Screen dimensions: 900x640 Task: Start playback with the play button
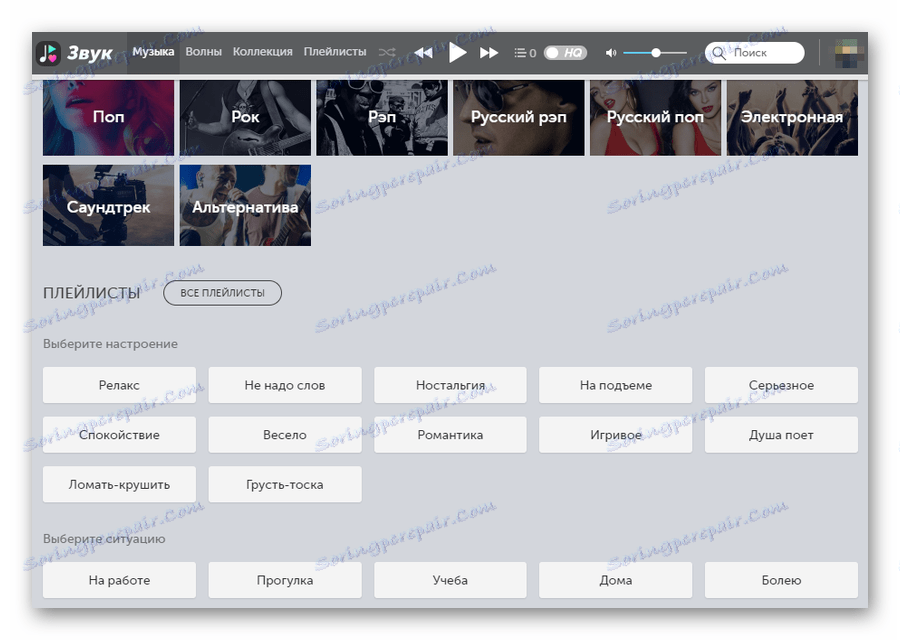(457, 53)
